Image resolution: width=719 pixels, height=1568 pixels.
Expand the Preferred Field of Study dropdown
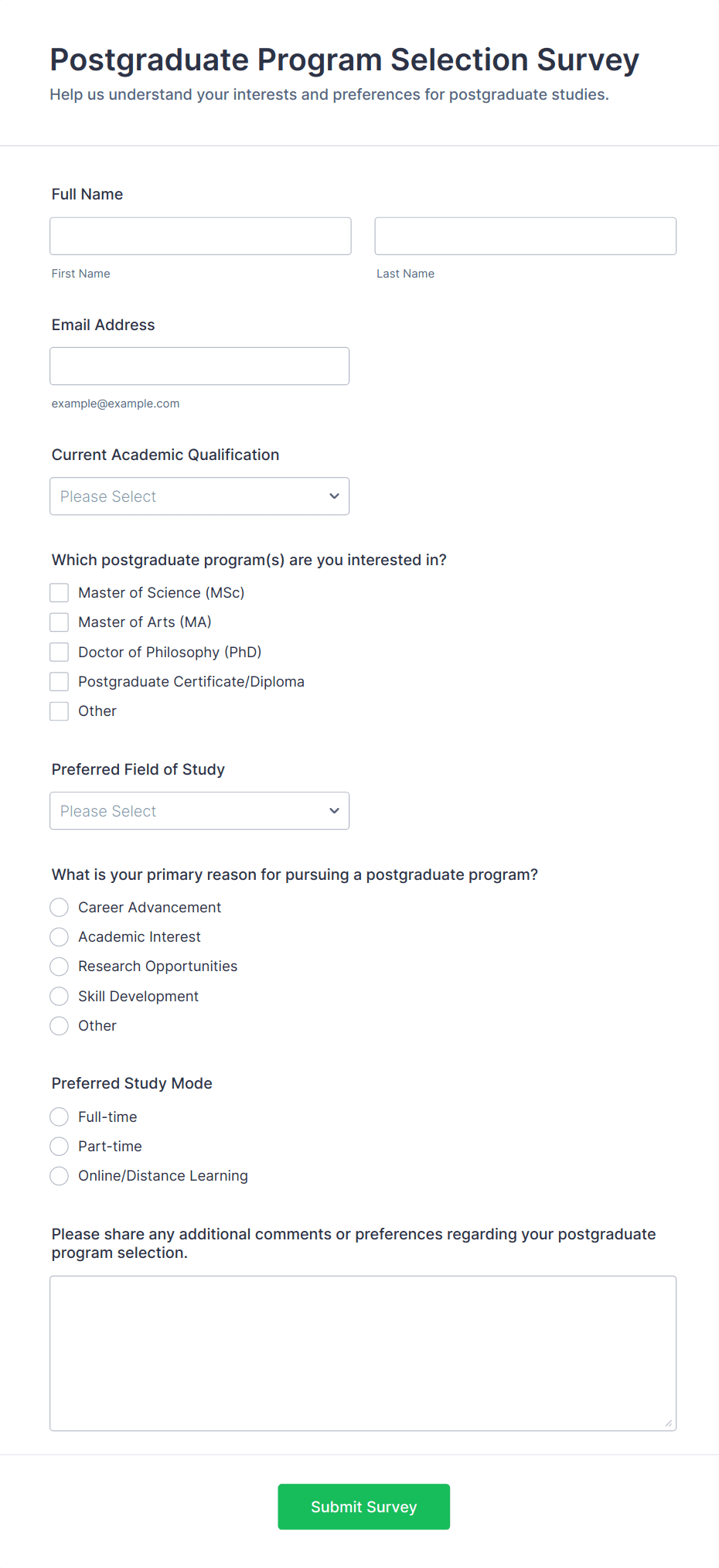coord(199,811)
